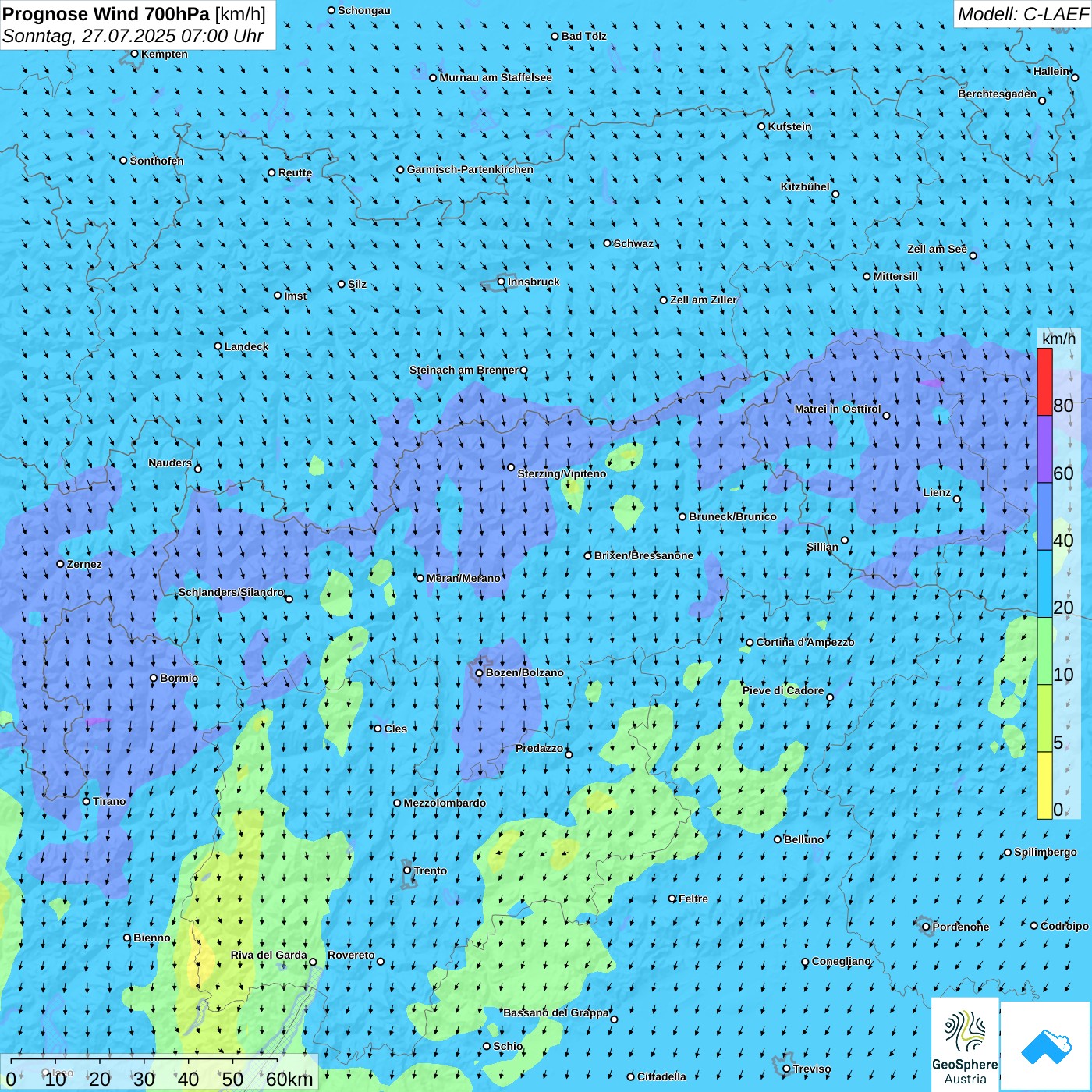1092x1092 pixels.
Task: Click the Zell am See label
Action: (937, 249)
